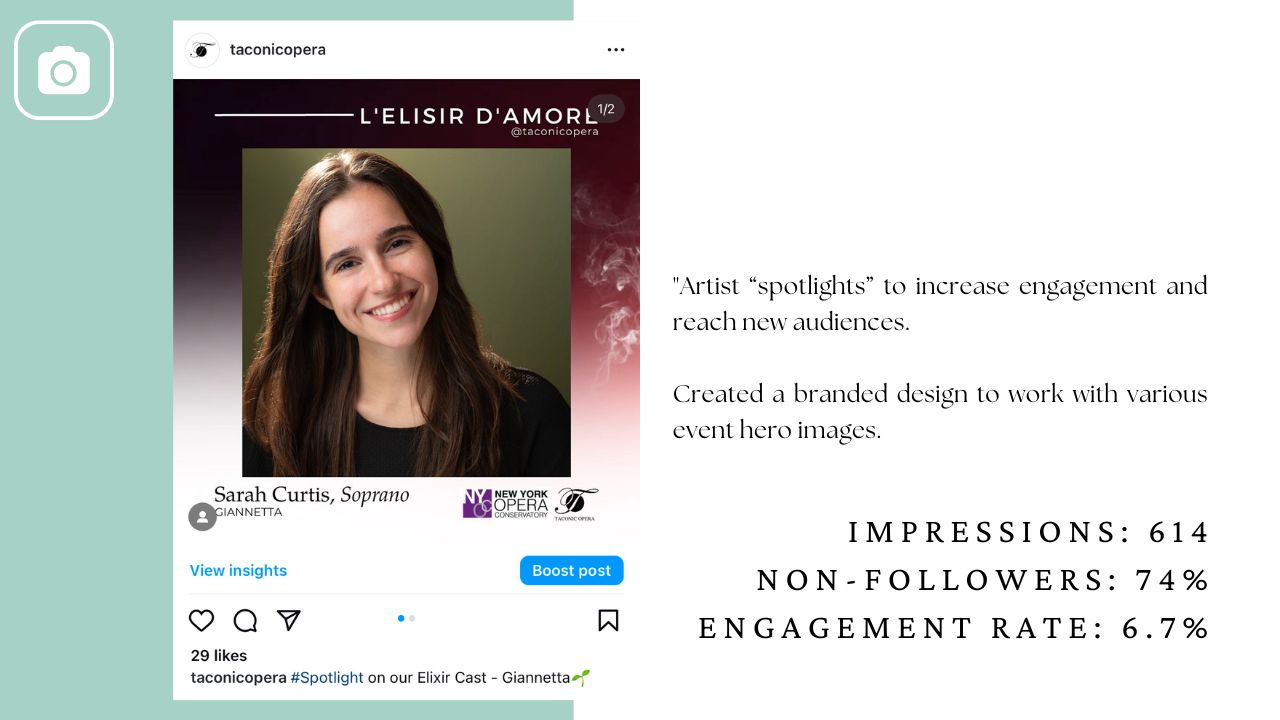Click the 1/2 slide counter badge

605,109
